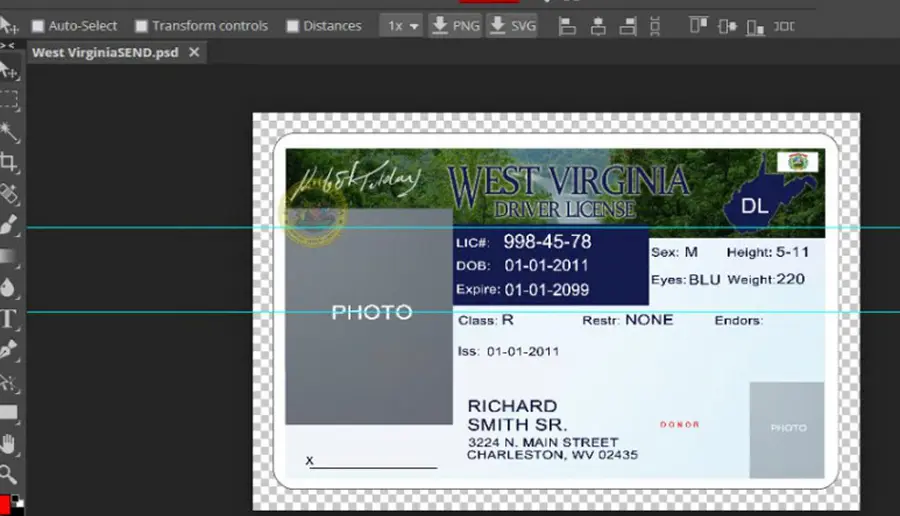Activate the Crop tool
This screenshot has height=516, width=900.
pos(9,162)
